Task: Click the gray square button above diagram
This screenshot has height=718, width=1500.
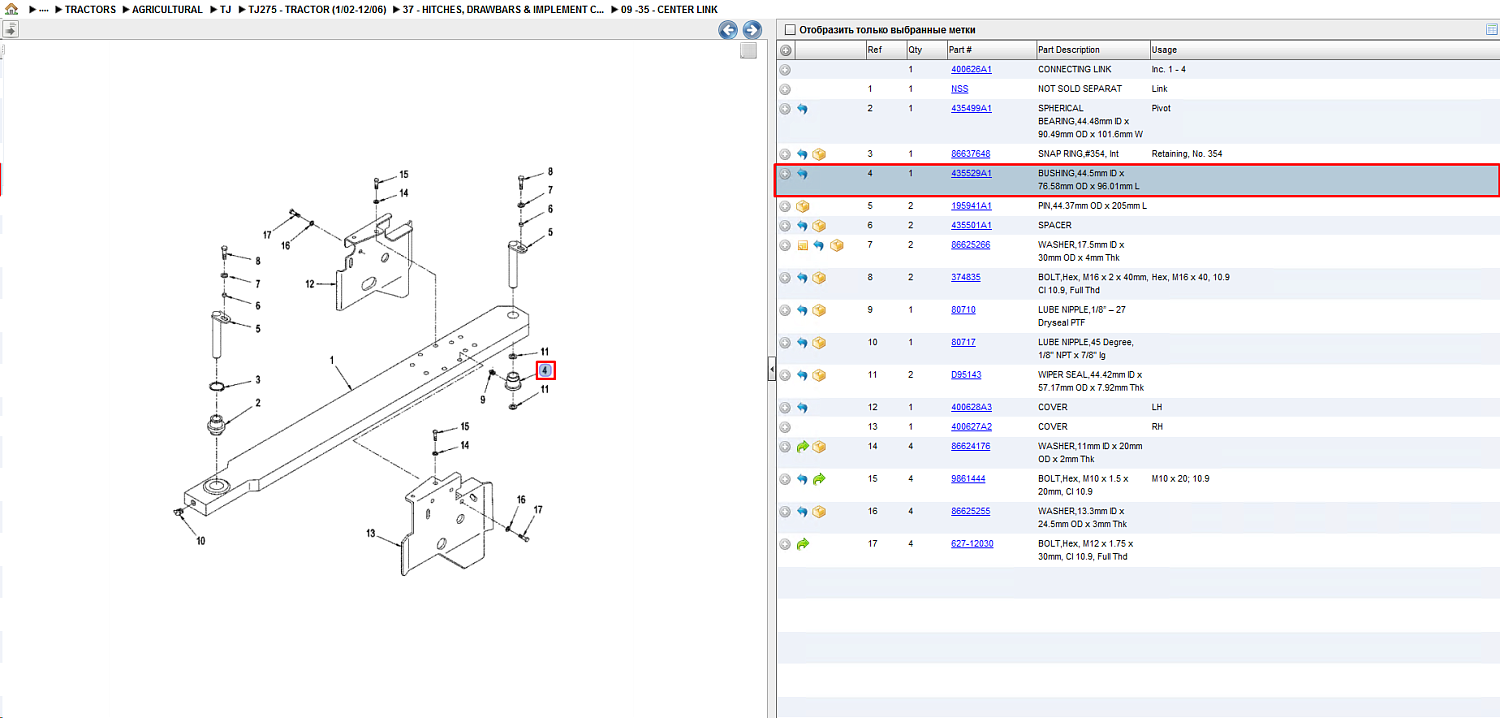Action: (x=748, y=51)
